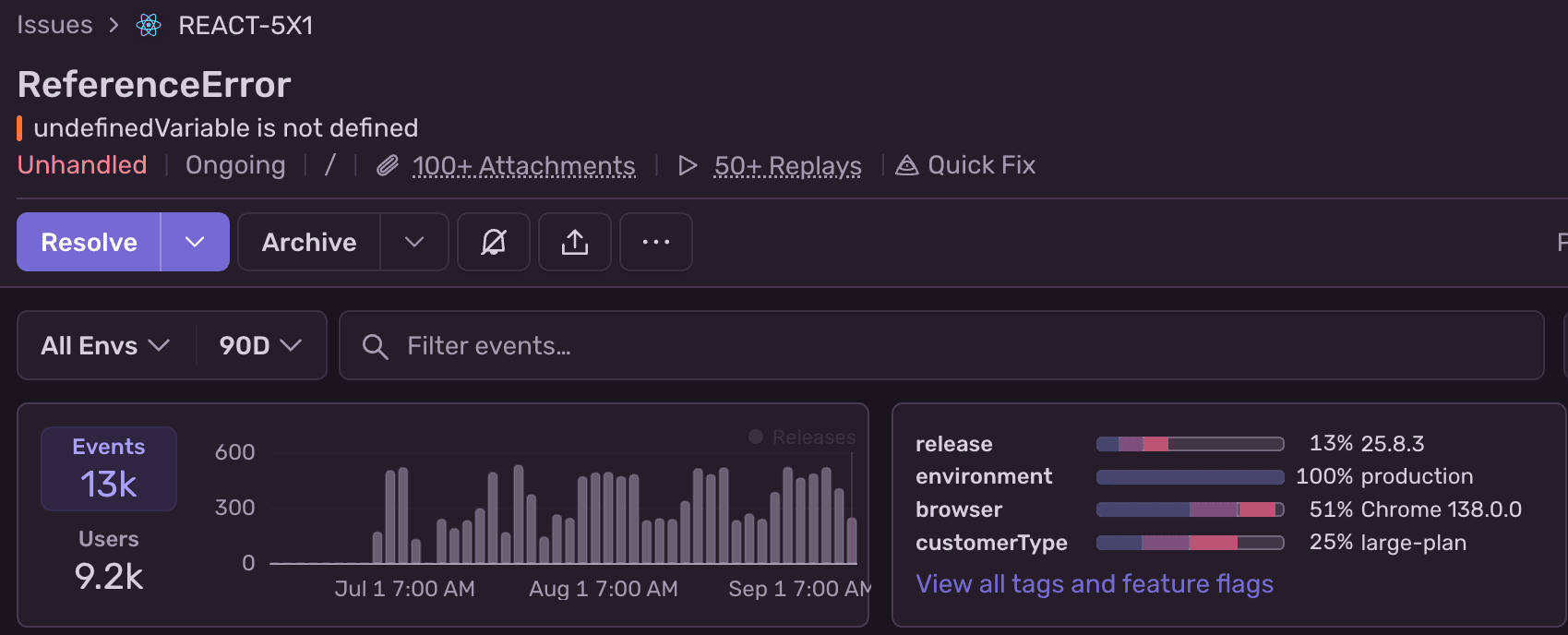Open 50+ Replays link
This screenshot has height=635, width=1568.
(x=787, y=165)
